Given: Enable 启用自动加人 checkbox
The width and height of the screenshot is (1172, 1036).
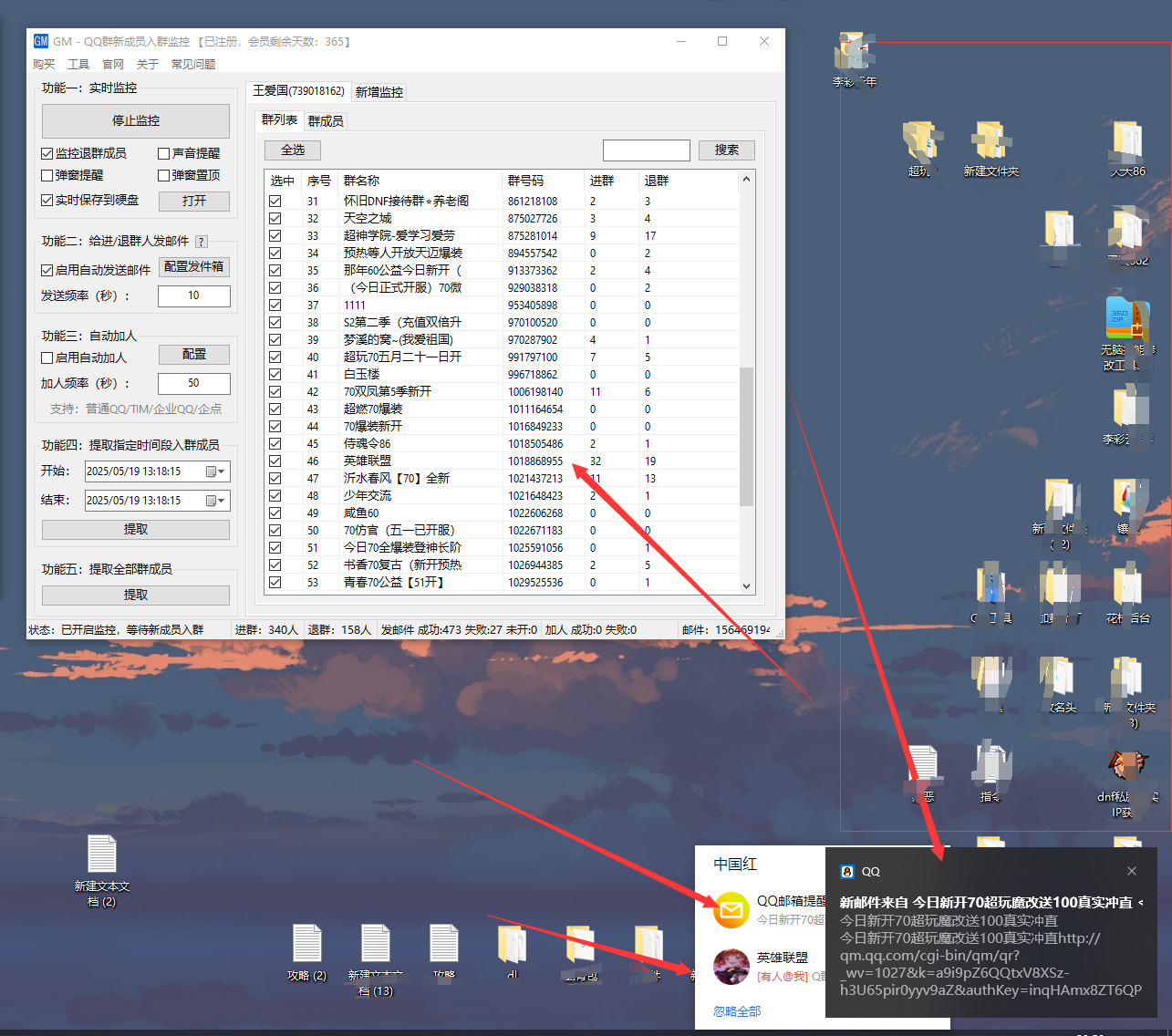Looking at the screenshot, I should coord(47,357).
